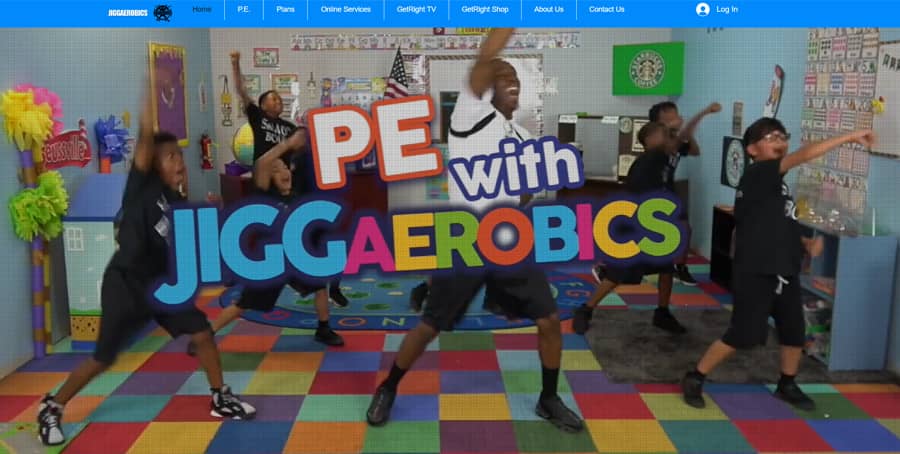The image size is (900, 454).
Task: Click the Jiggaerobics badge icon beside logo
Action: click(x=162, y=13)
